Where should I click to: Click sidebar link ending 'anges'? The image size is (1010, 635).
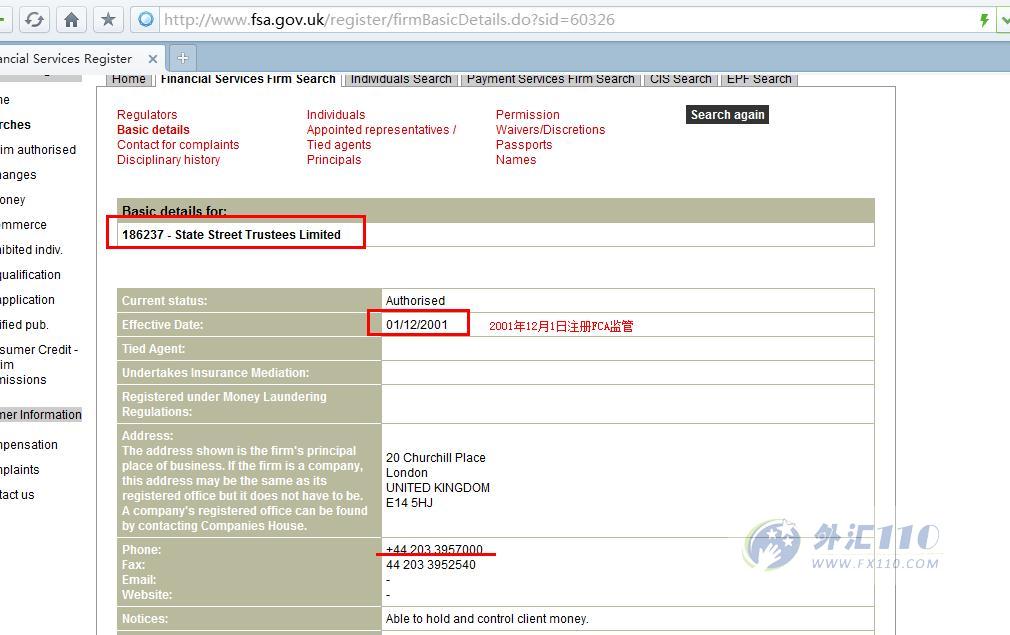18,175
